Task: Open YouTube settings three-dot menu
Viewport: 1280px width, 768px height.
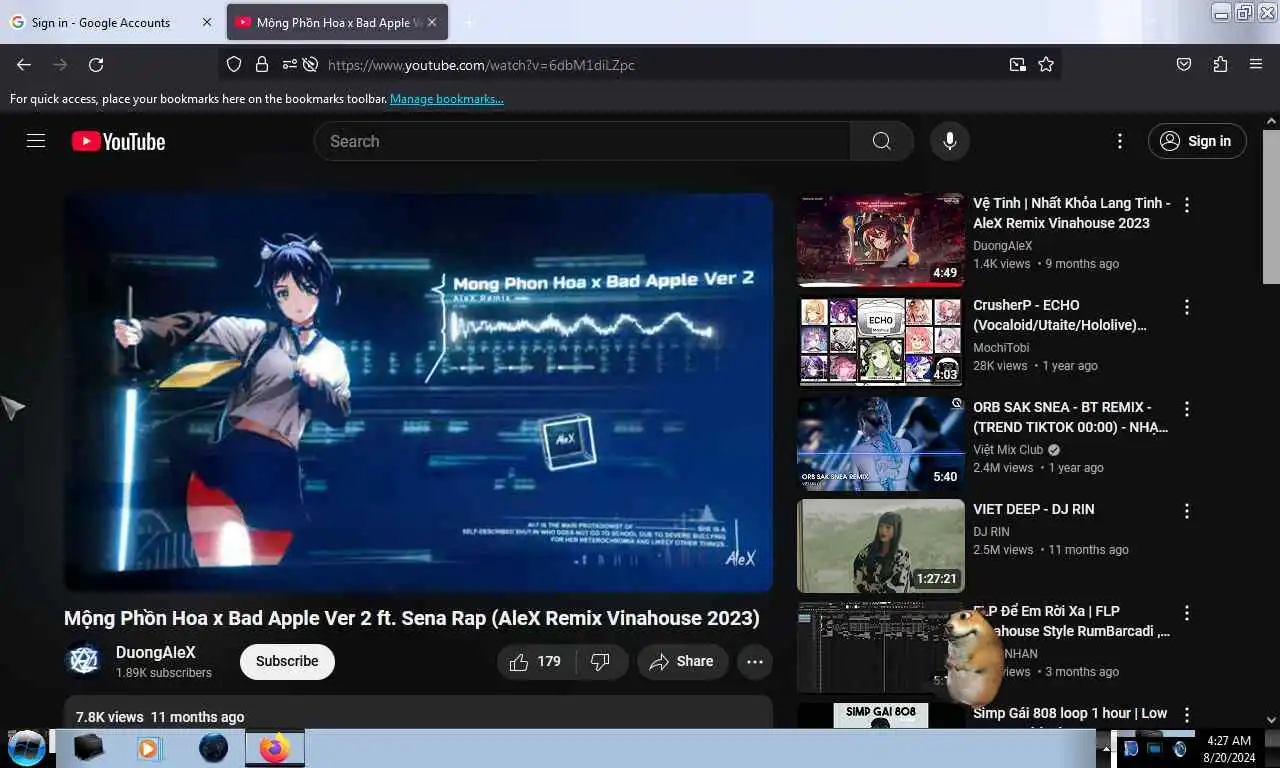Action: (x=1120, y=141)
